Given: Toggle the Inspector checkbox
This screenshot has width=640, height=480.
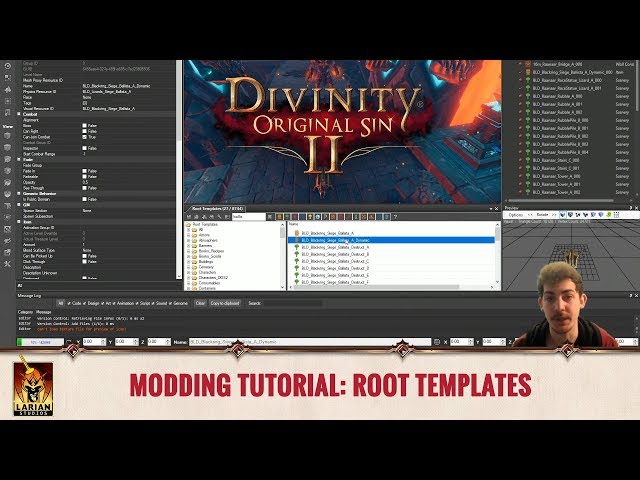Looking at the screenshot, I should click(x=84, y=148).
